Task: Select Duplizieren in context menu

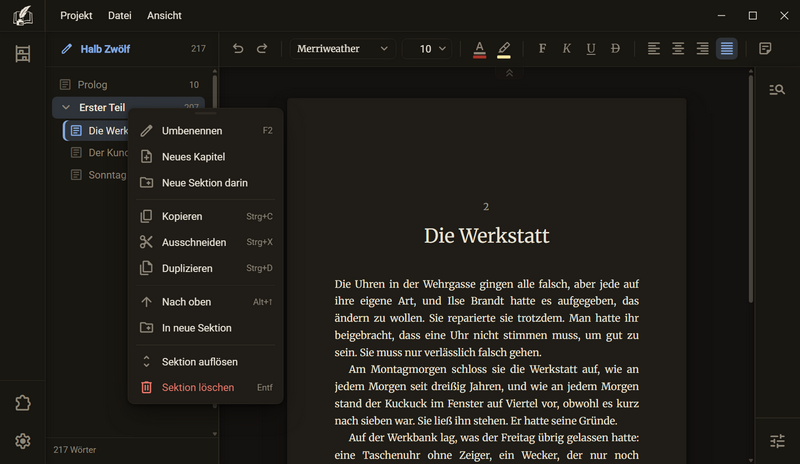Action: point(206,268)
